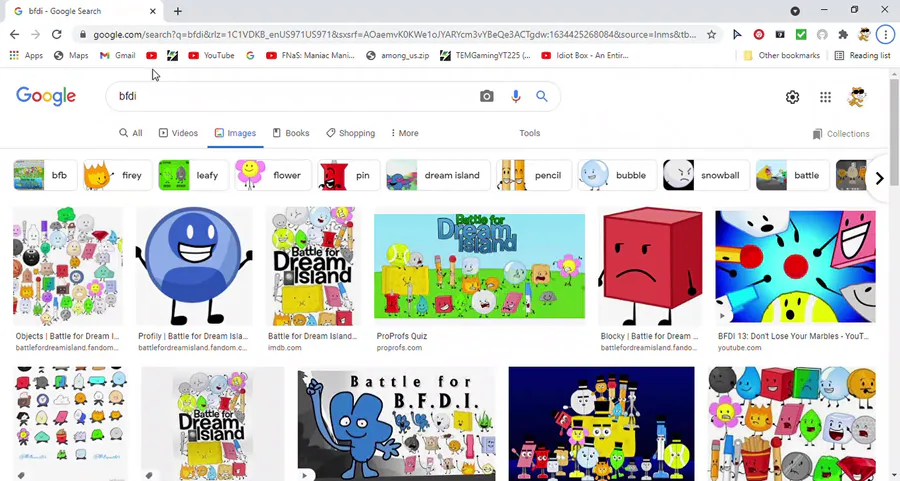
Task: Open the ProProfs Quiz image
Action: [x=479, y=266]
